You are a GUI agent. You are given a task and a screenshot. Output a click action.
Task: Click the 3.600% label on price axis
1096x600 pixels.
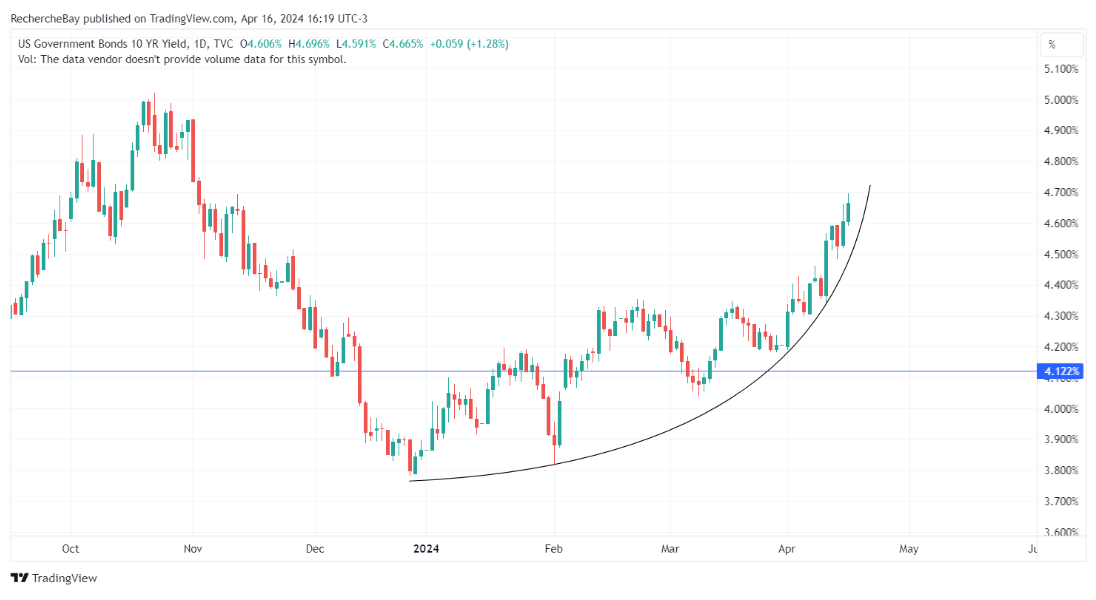(x=1061, y=532)
